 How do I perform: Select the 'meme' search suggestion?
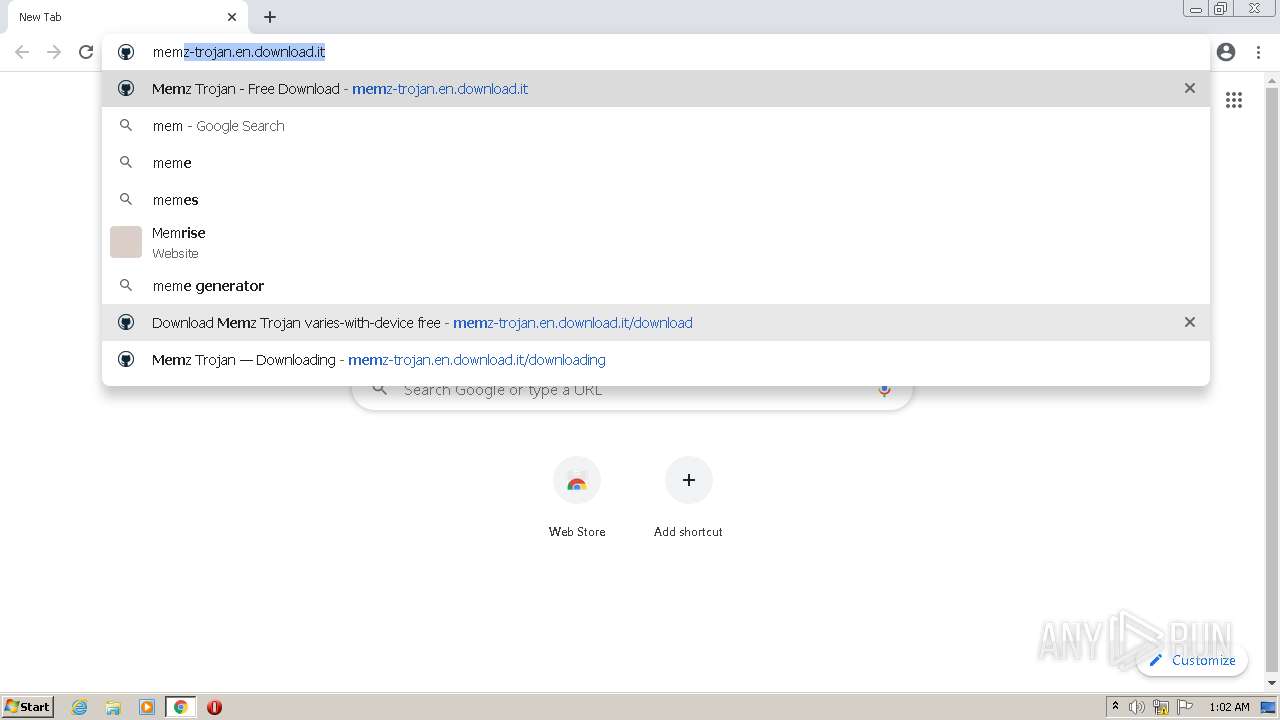656,163
